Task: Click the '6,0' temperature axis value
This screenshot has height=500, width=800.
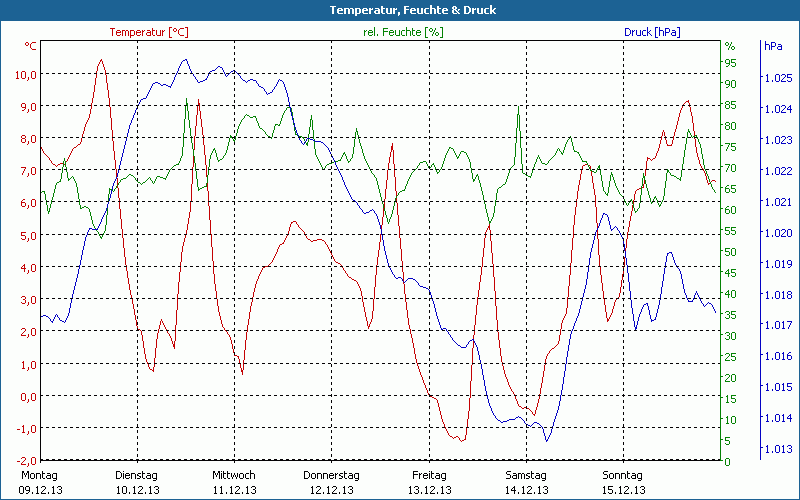Action: (x=29, y=203)
